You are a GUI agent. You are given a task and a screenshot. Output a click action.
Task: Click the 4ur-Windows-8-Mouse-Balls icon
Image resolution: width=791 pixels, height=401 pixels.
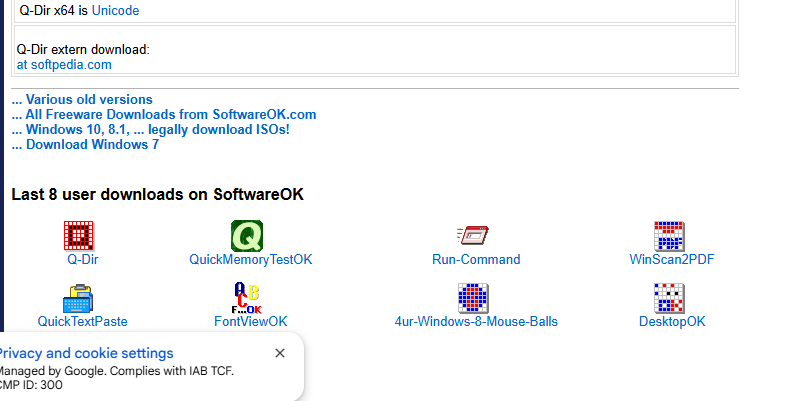pyautogui.click(x=473, y=298)
